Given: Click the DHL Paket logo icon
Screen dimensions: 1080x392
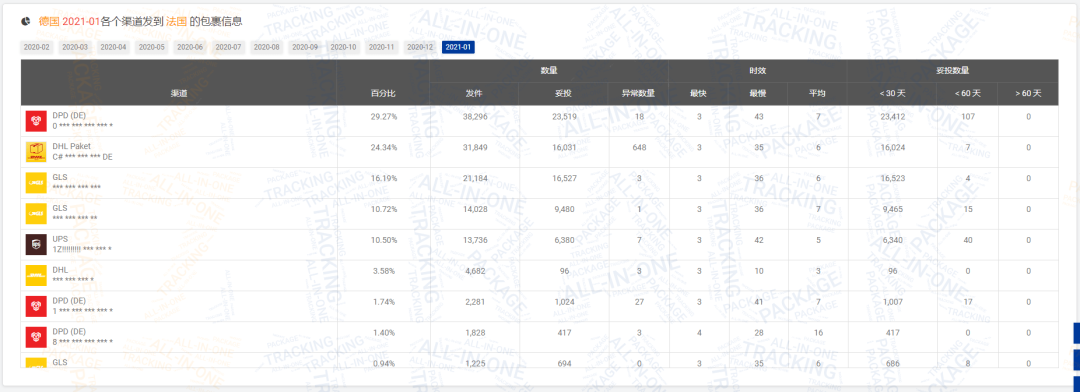Looking at the screenshot, I should [36, 152].
